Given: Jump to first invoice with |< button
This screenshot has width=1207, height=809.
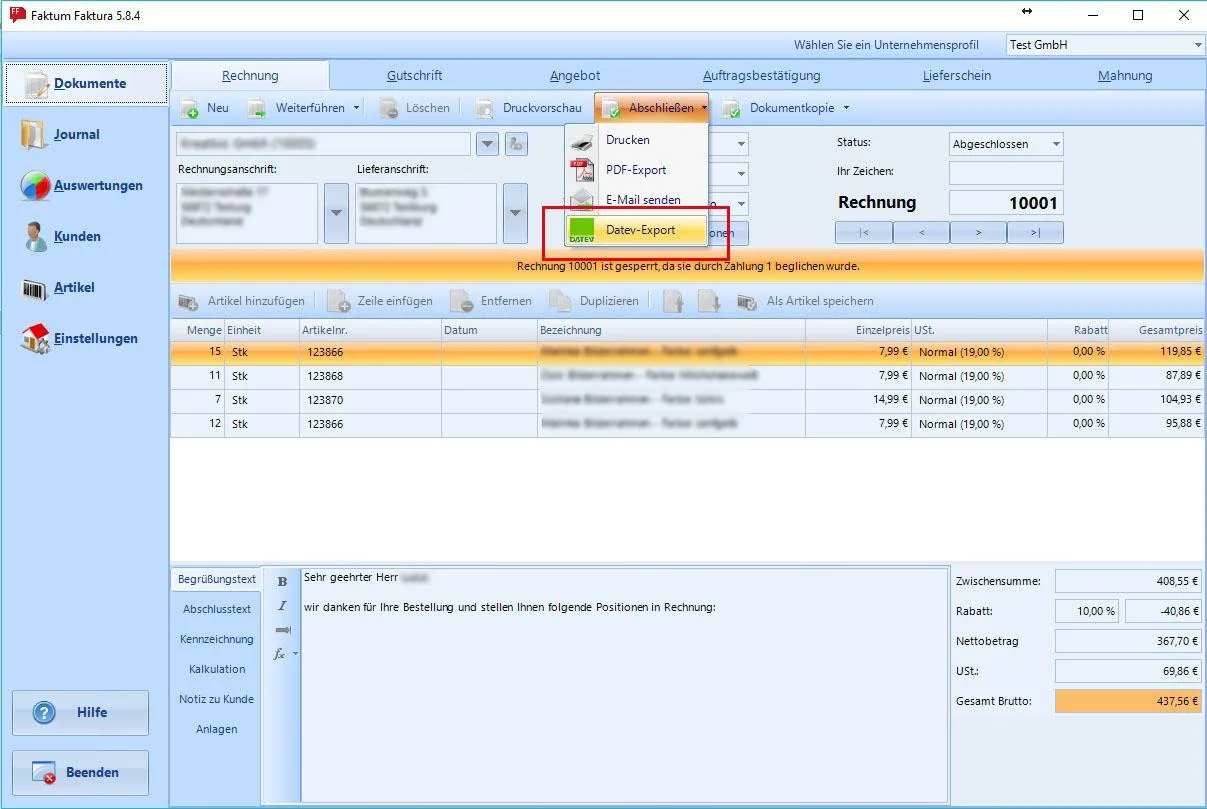Looking at the screenshot, I should [x=863, y=233].
